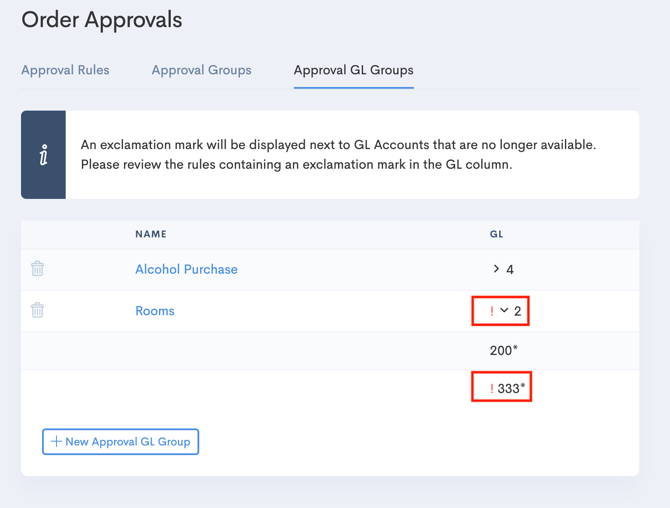Viewport: 670px width, 508px height.
Task: Click the GL column header
Action: coord(496,234)
